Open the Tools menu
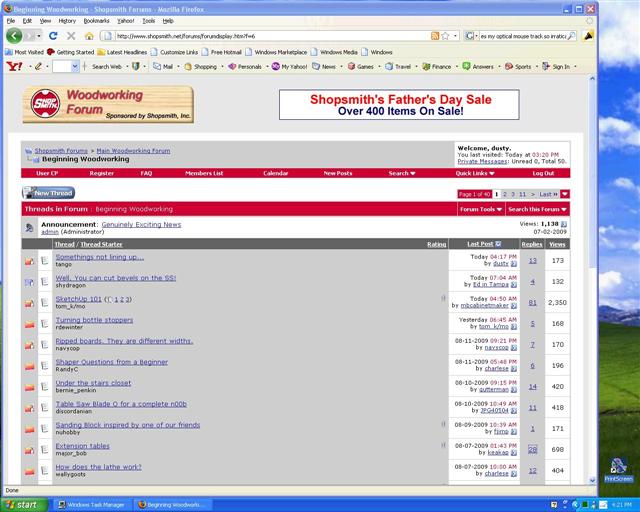Image resolution: width=640 pixels, height=512 pixels. click(149, 21)
